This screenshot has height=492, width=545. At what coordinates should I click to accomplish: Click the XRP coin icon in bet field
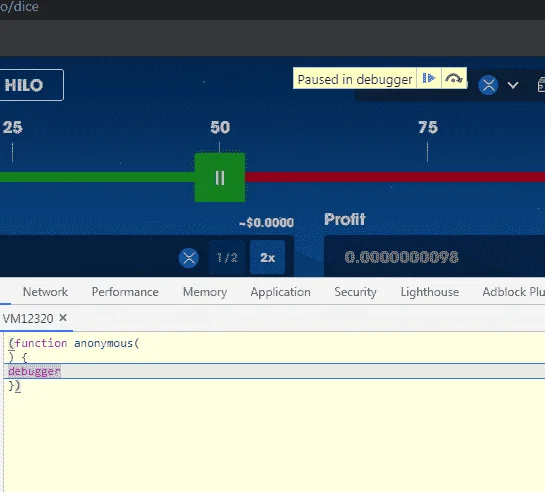click(189, 258)
